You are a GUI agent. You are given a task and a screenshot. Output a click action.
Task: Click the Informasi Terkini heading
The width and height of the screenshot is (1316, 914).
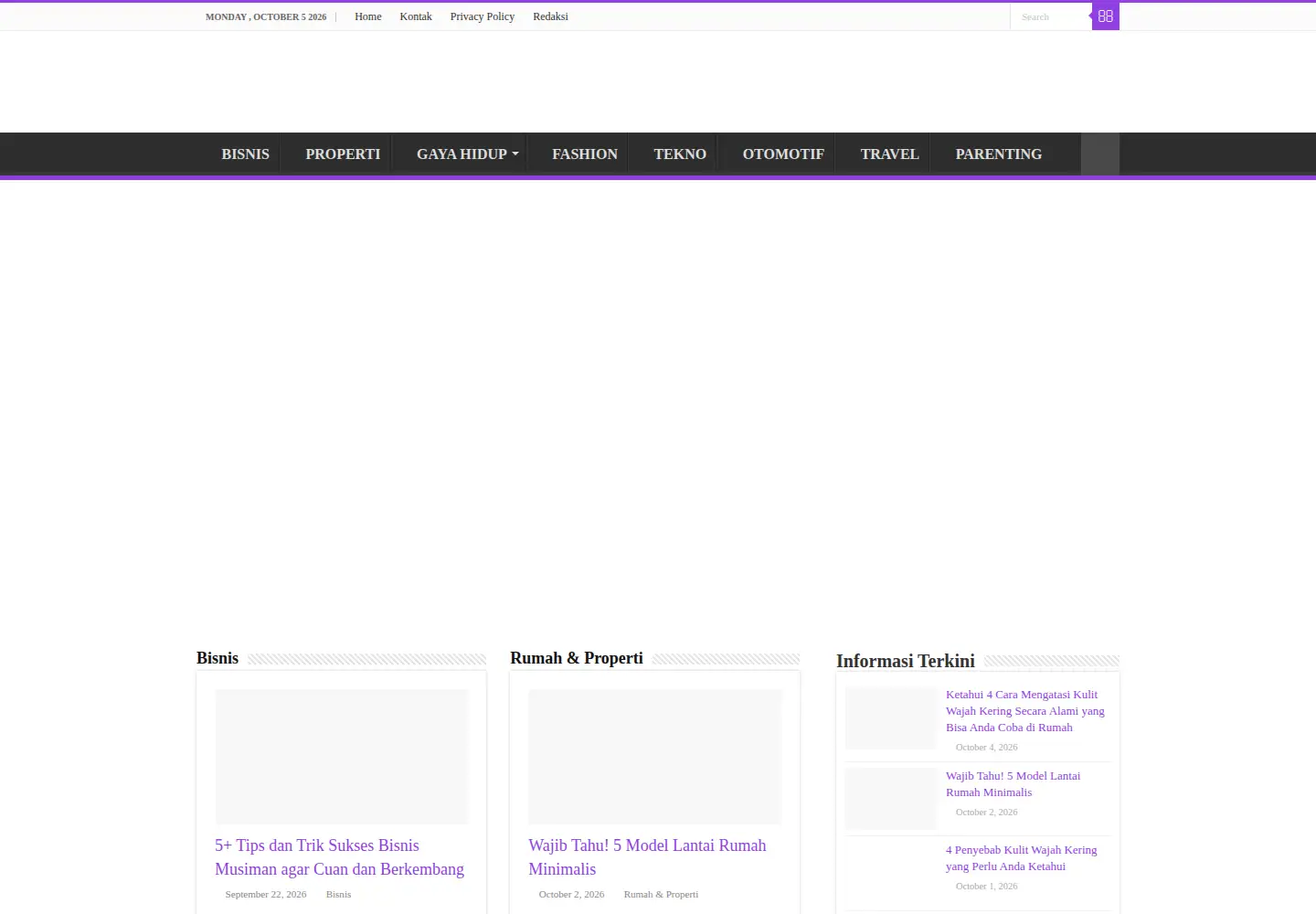pyautogui.click(x=906, y=661)
